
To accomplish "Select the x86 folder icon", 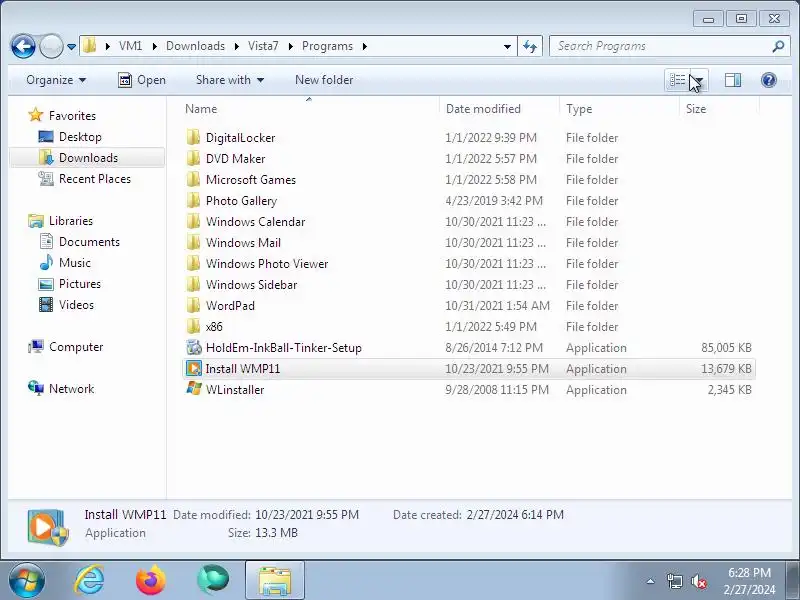I will [x=193, y=326].
